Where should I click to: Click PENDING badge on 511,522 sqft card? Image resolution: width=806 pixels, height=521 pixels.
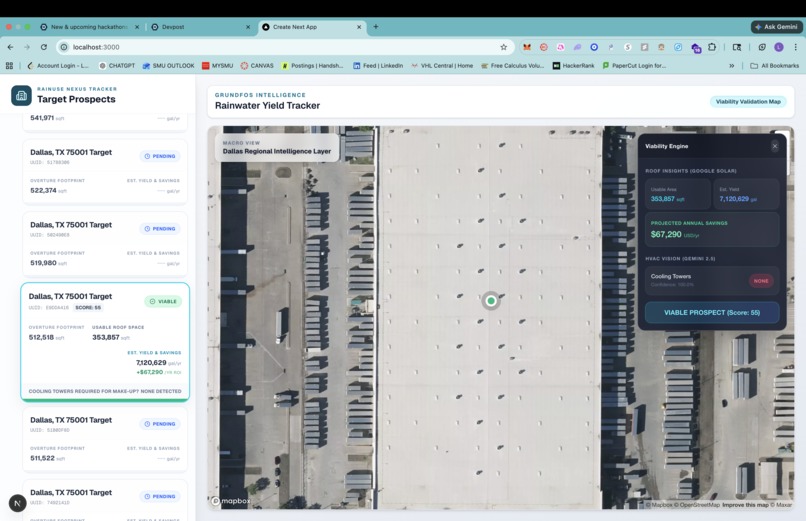(x=160, y=424)
